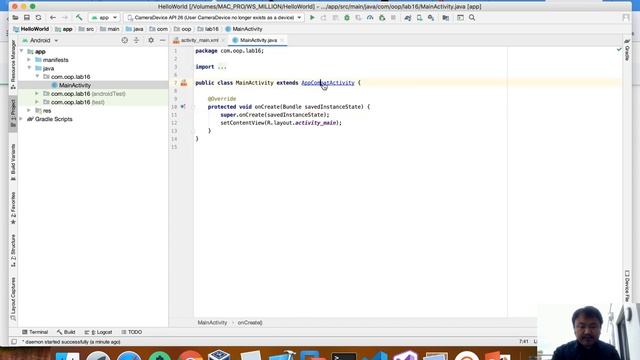Collapse the java folder

29,68
